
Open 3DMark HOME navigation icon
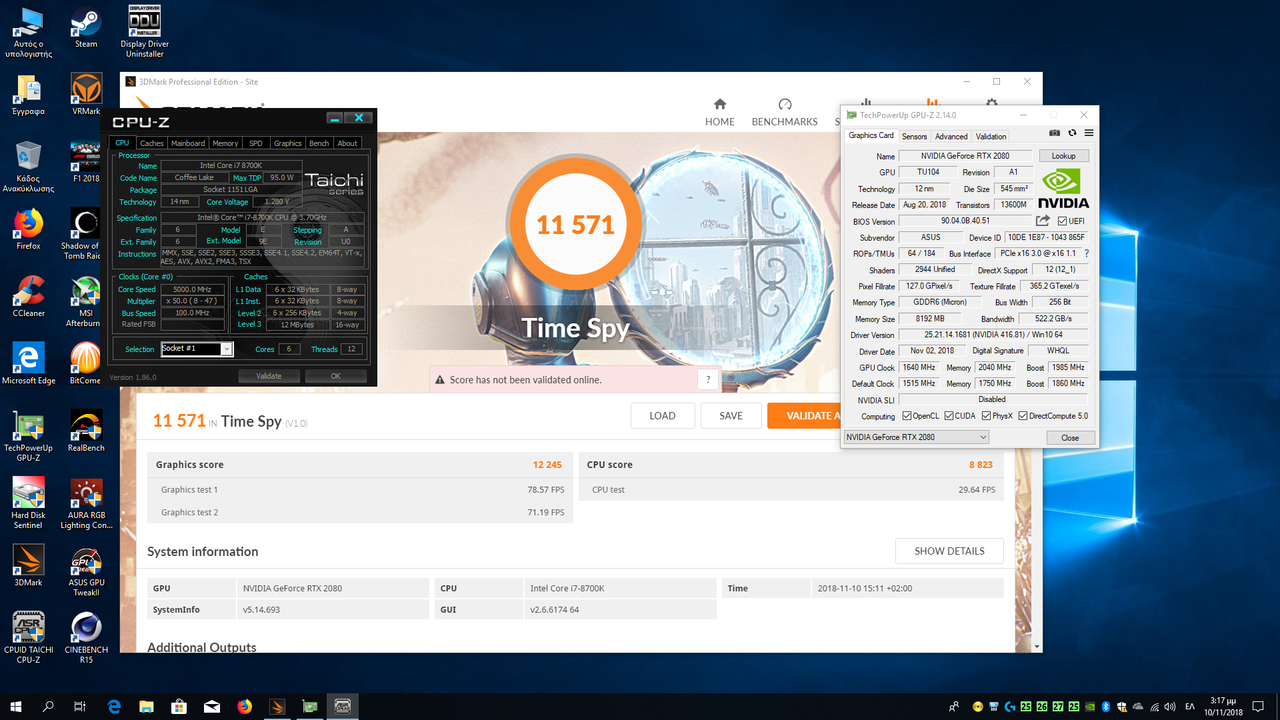pos(720,112)
